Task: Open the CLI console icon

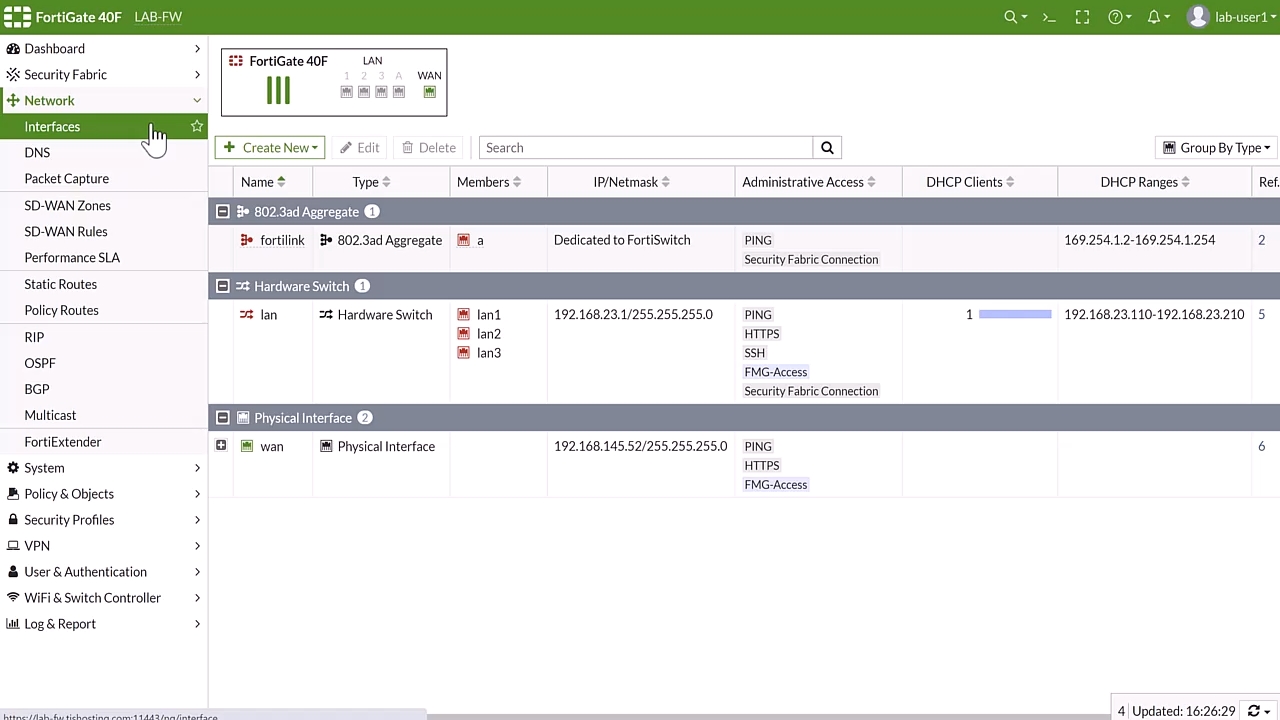Action: pyautogui.click(x=1049, y=17)
